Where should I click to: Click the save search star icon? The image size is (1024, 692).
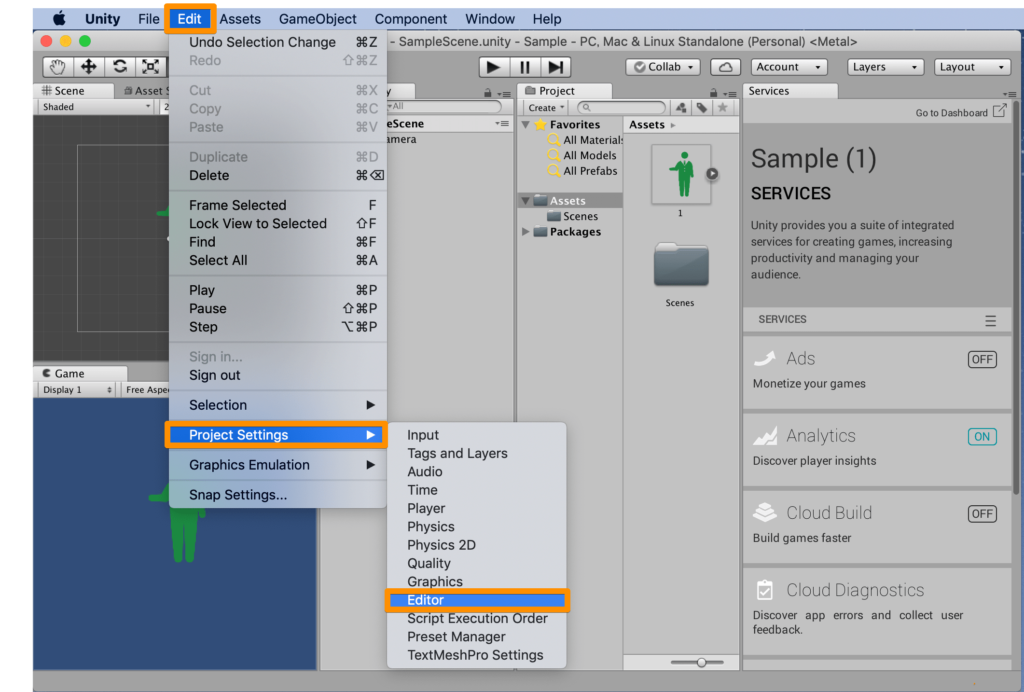tap(722, 108)
